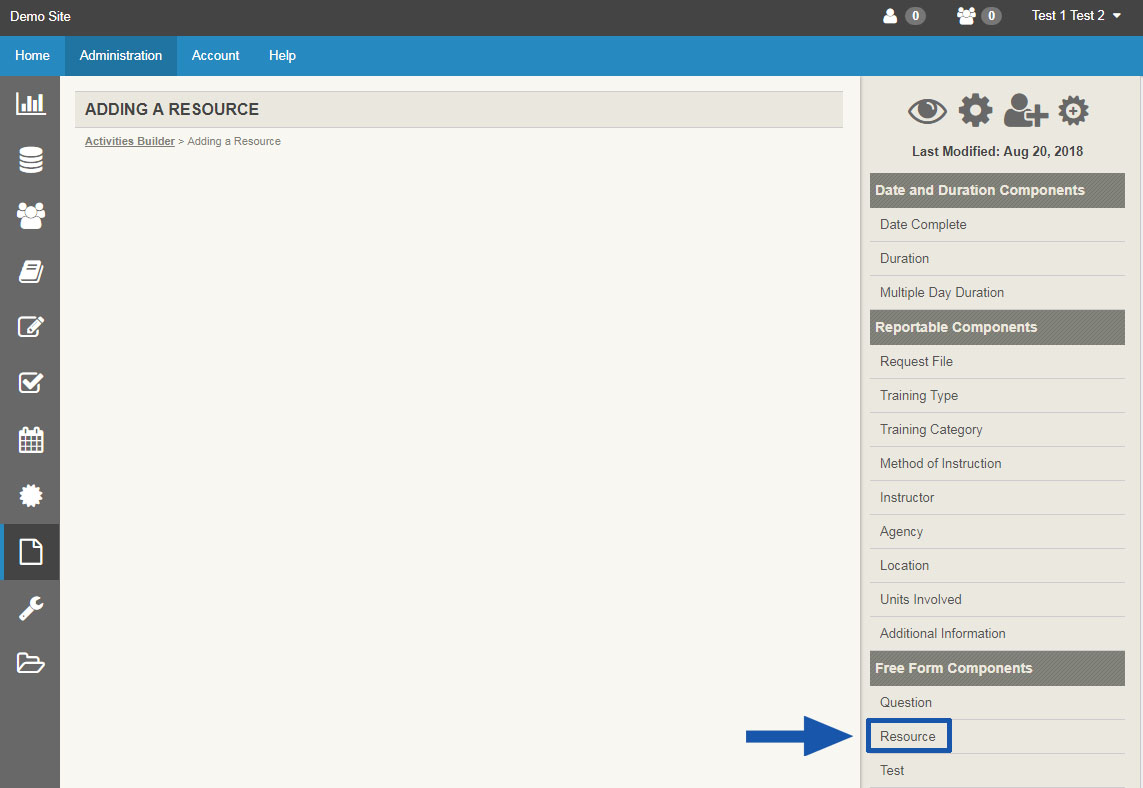Image resolution: width=1143 pixels, height=788 pixels.
Task: Open the Help menu
Action: tap(282, 55)
